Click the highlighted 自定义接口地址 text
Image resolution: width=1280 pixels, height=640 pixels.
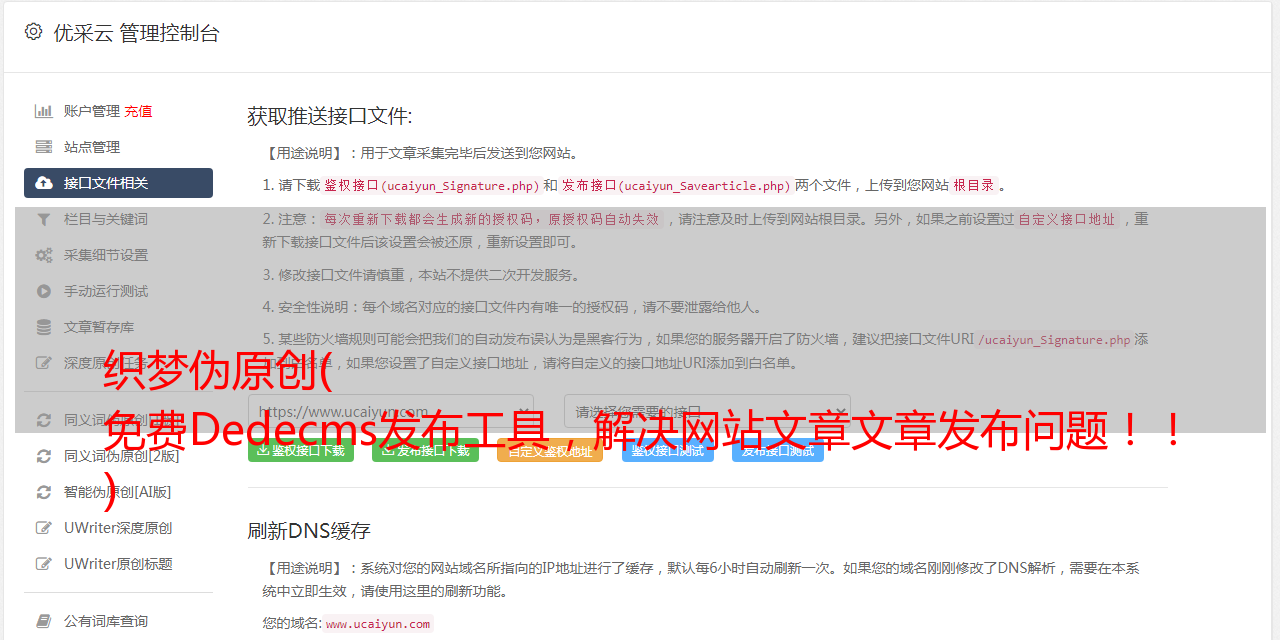click(1066, 219)
